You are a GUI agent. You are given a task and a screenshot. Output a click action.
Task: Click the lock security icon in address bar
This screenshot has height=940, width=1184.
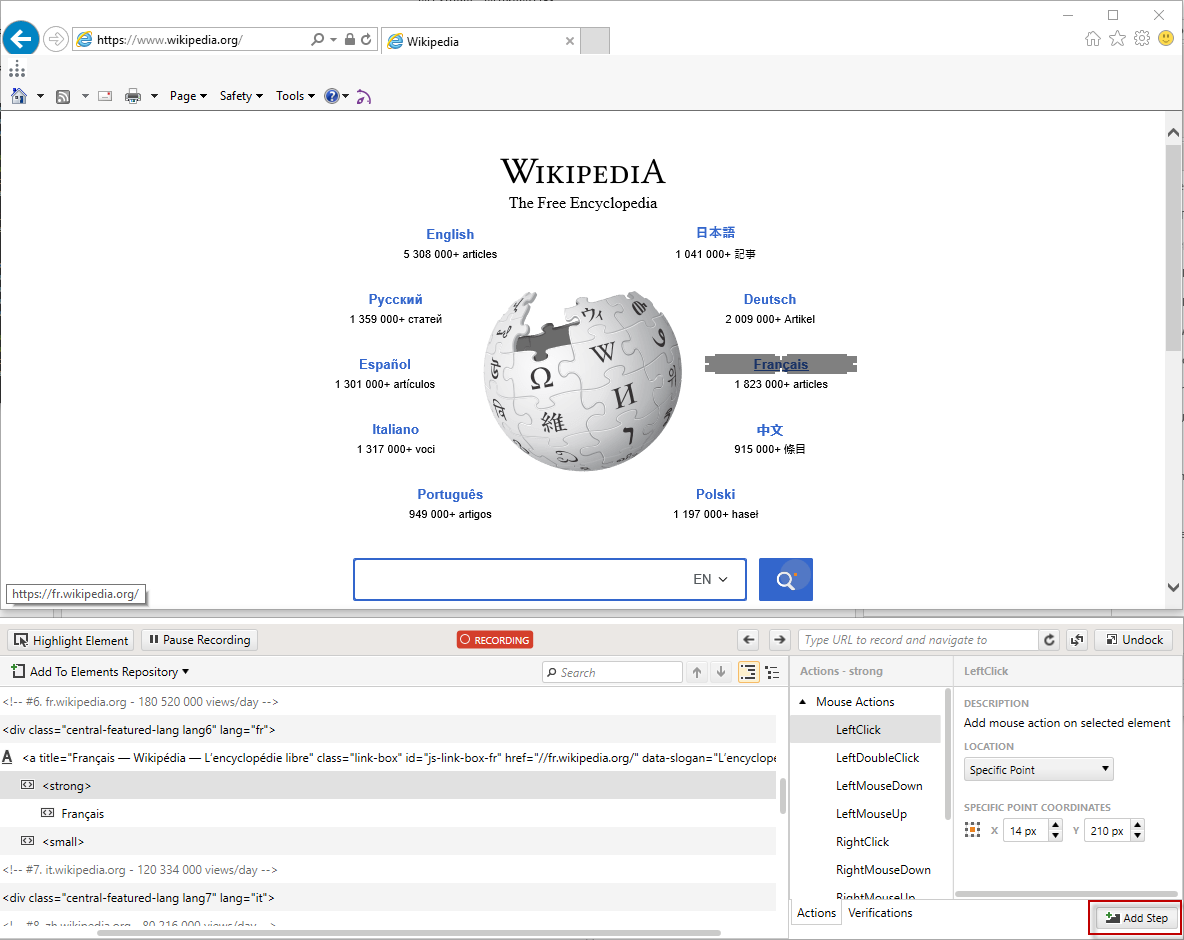(x=350, y=39)
